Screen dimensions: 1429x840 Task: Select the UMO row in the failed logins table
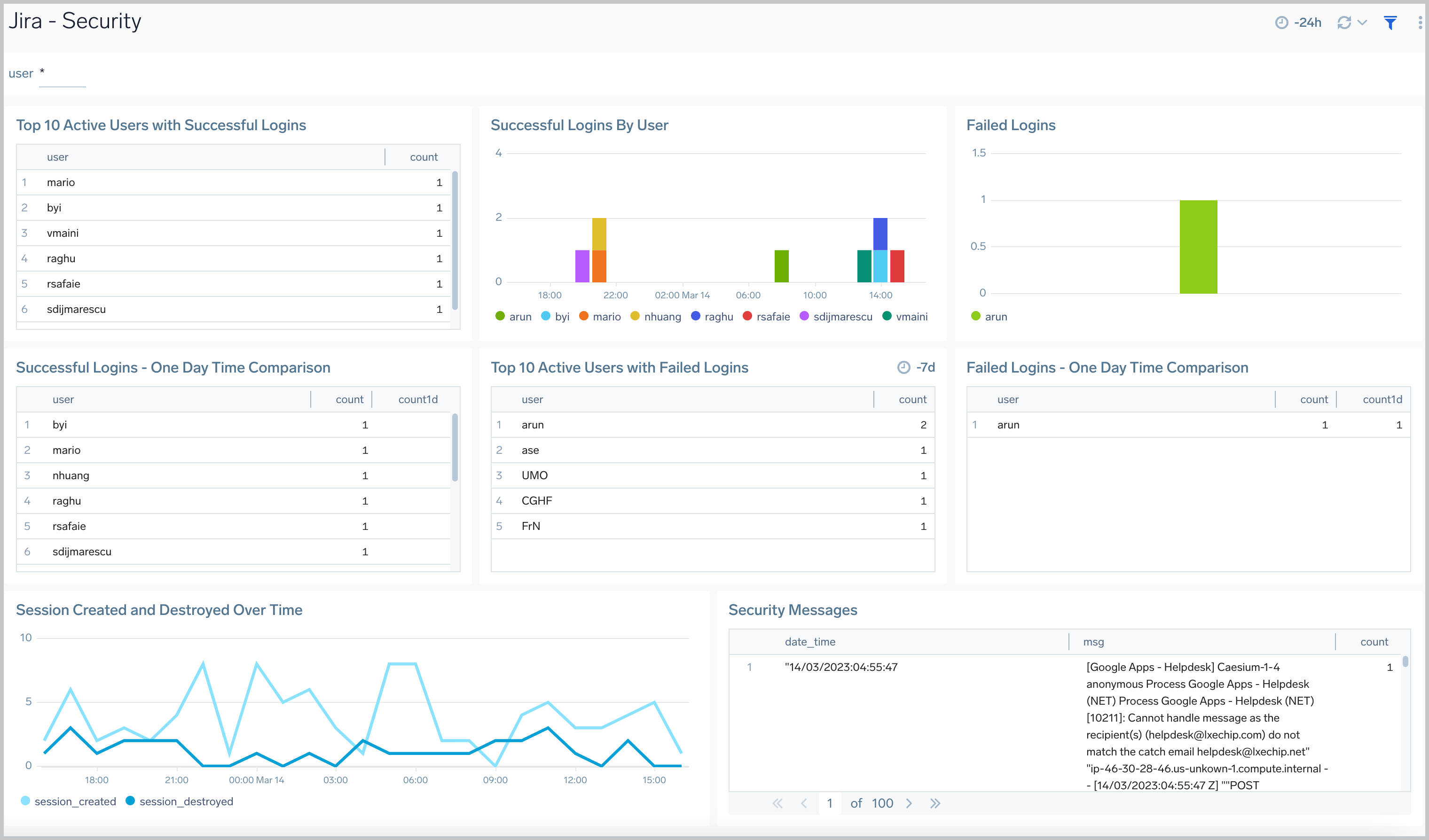(x=712, y=475)
